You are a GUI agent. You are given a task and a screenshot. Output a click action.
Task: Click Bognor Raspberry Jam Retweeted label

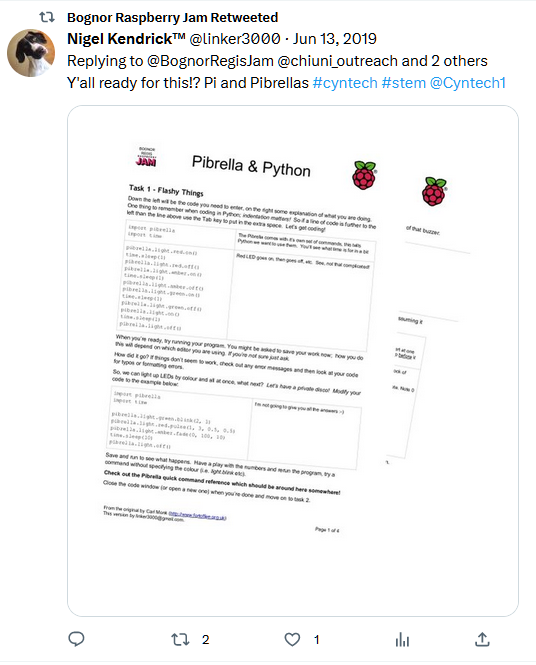[173, 17]
